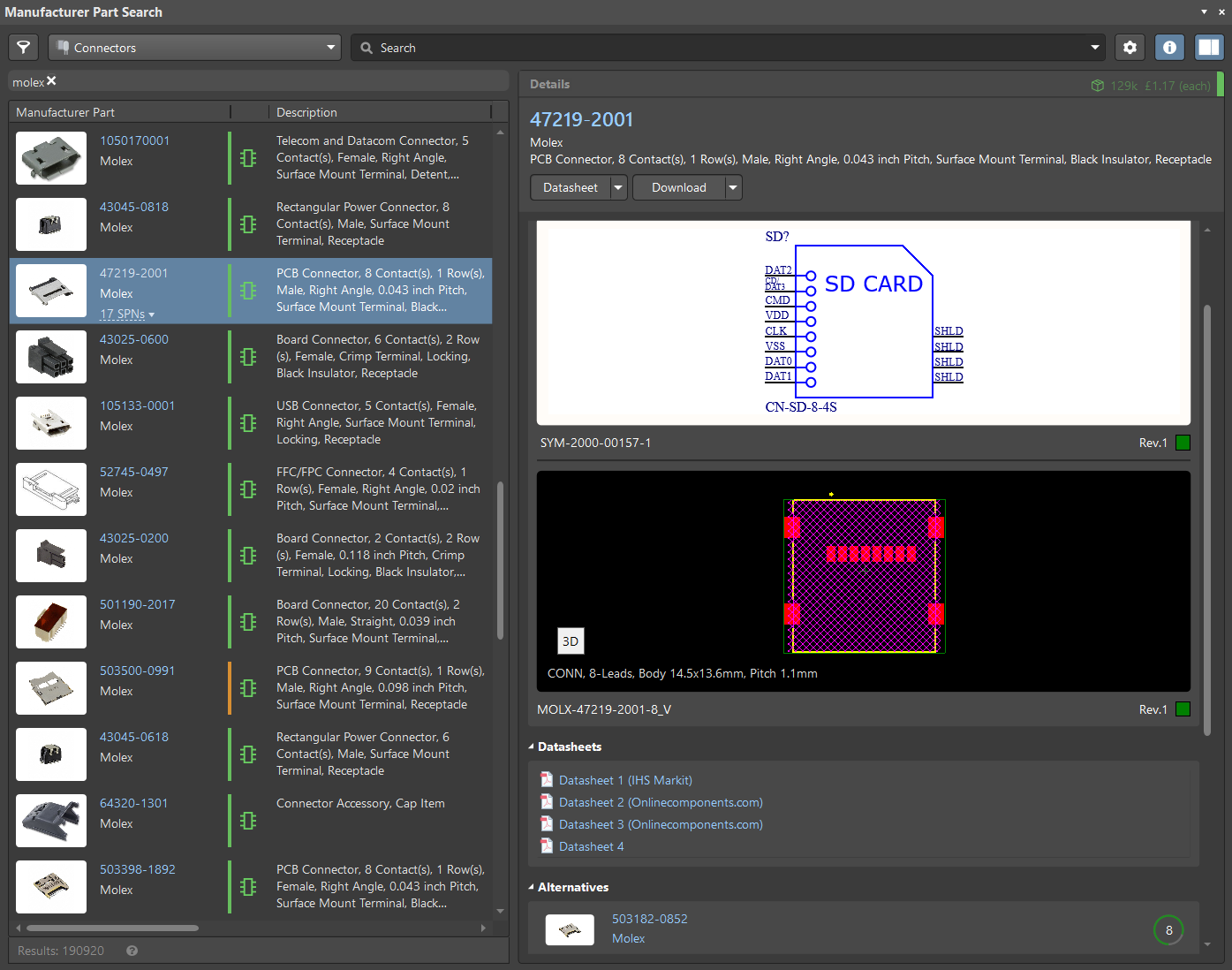This screenshot has height=970, width=1232.
Task: Click component model icon for 52745-0497
Action: pos(248,489)
